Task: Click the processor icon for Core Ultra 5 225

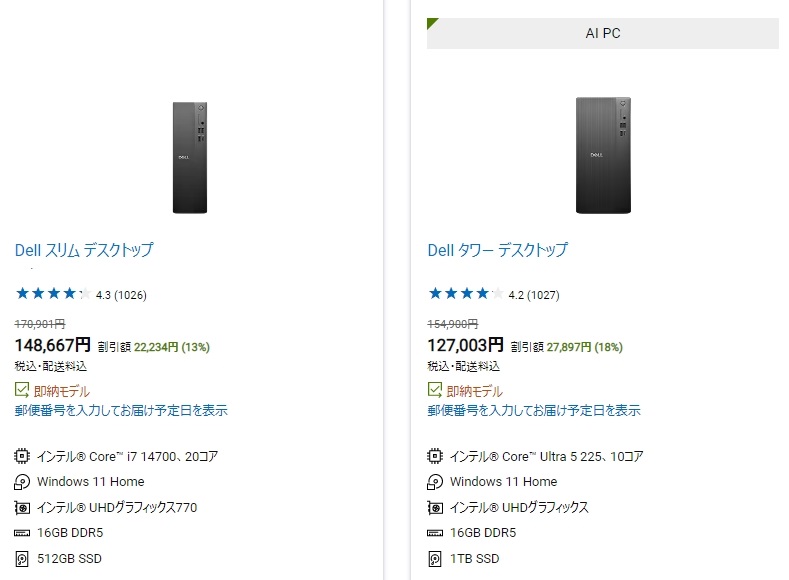Action: pos(435,456)
